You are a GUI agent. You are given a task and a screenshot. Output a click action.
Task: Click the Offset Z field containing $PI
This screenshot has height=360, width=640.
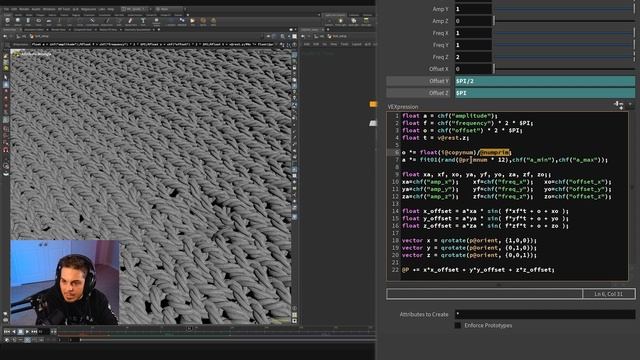click(544, 93)
